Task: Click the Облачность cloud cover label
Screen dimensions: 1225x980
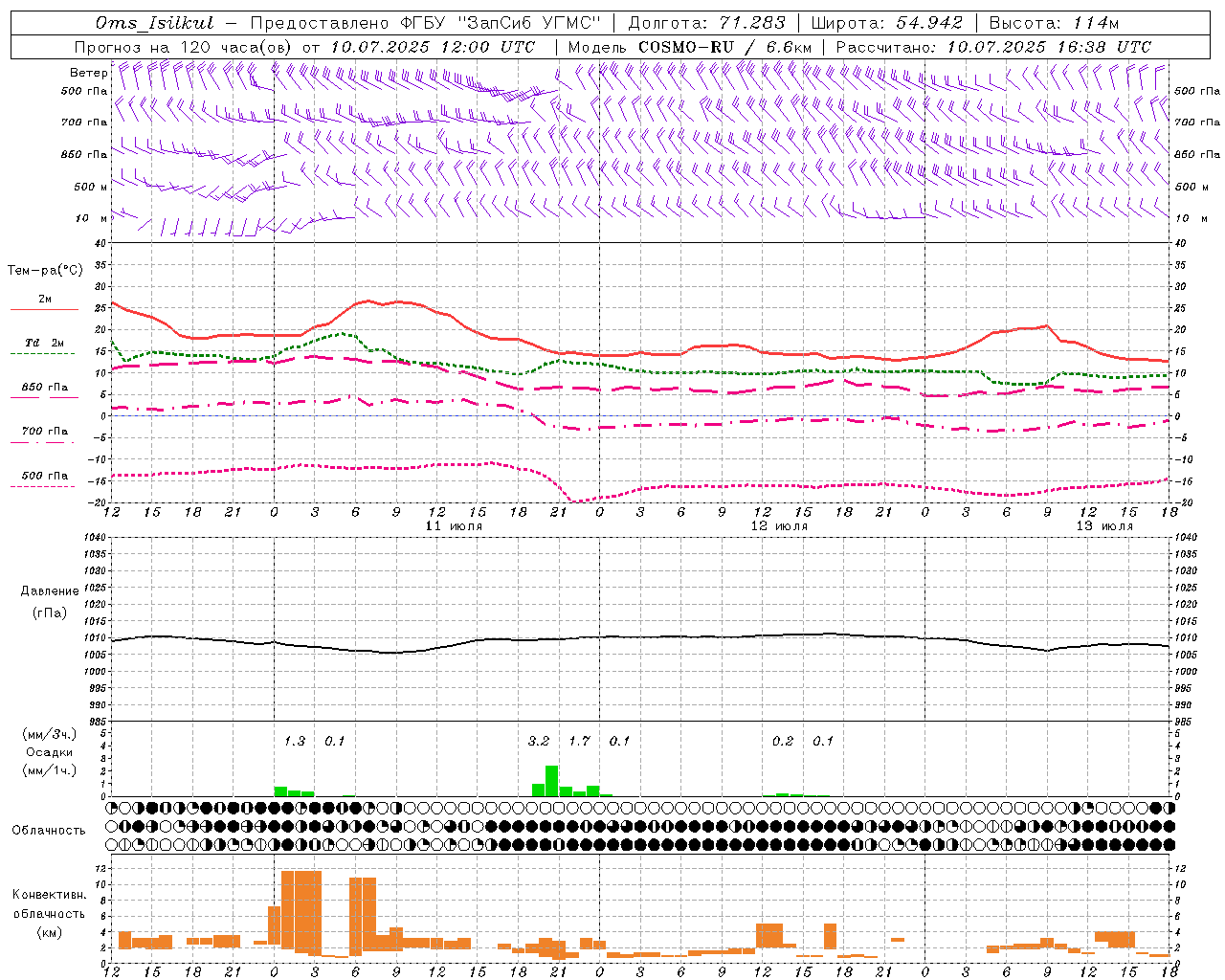Action: tap(49, 831)
